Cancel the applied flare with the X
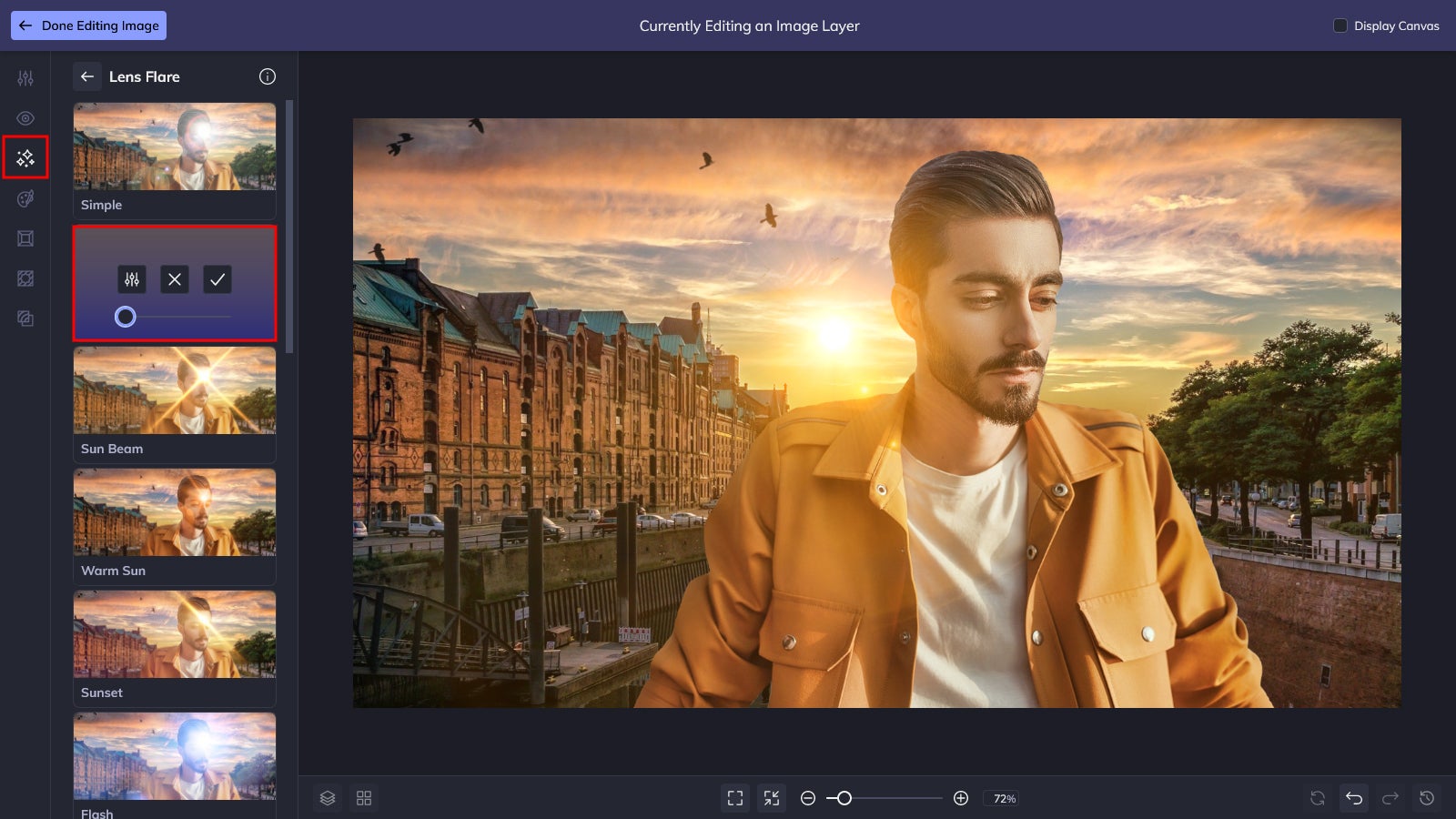Screen dimensions: 1456x819 pos(174,279)
